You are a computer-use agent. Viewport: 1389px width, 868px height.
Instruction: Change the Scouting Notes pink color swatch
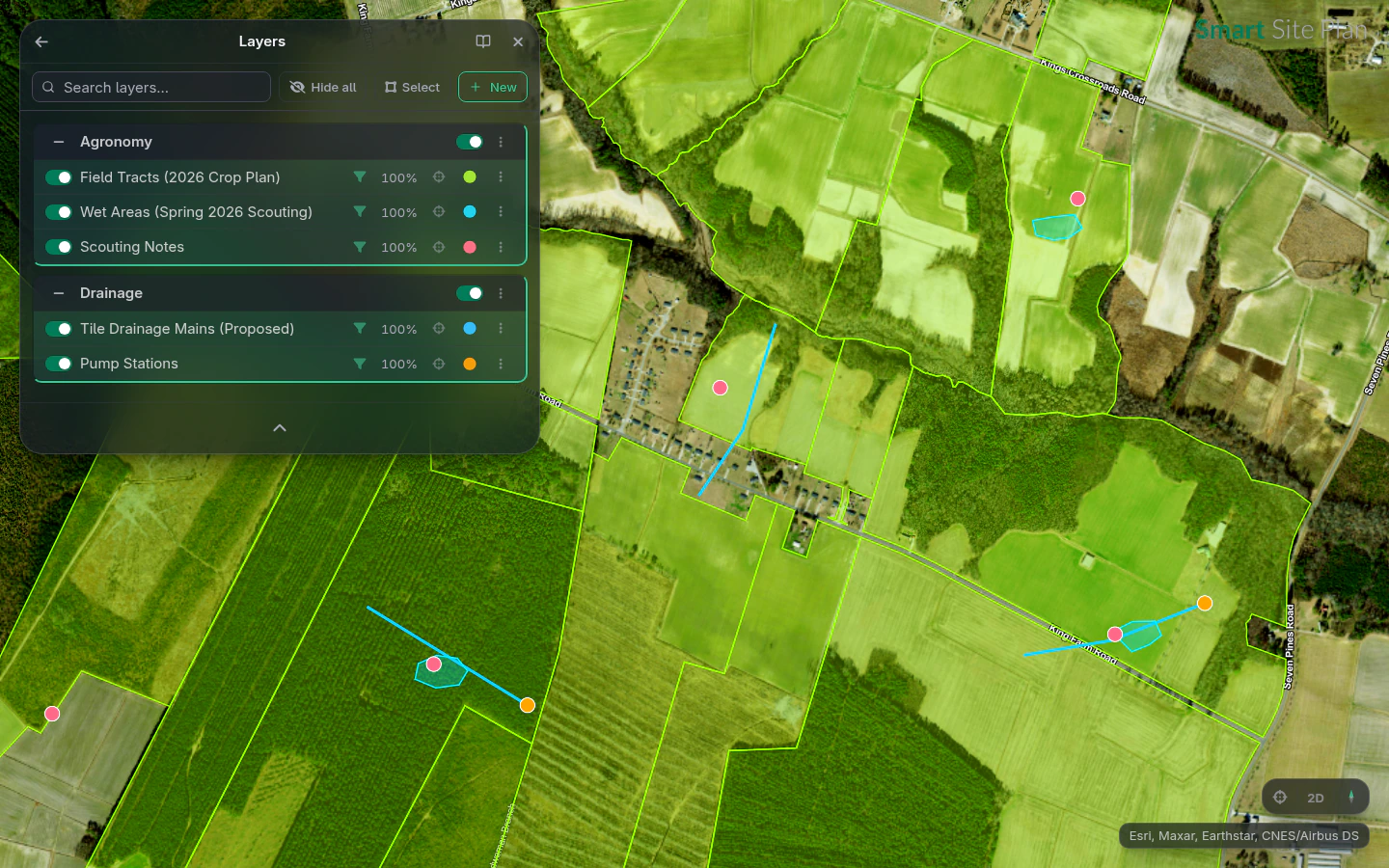[x=470, y=247]
